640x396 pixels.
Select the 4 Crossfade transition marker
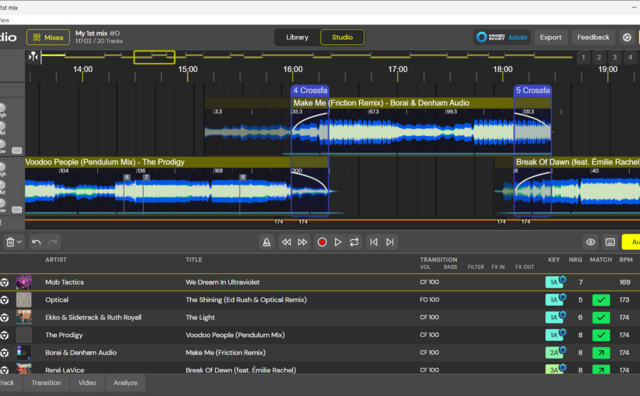(310, 90)
